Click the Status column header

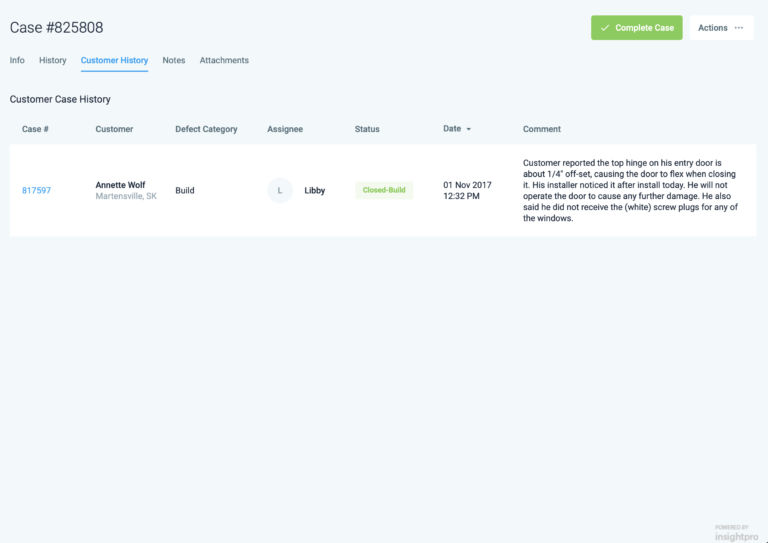368,129
